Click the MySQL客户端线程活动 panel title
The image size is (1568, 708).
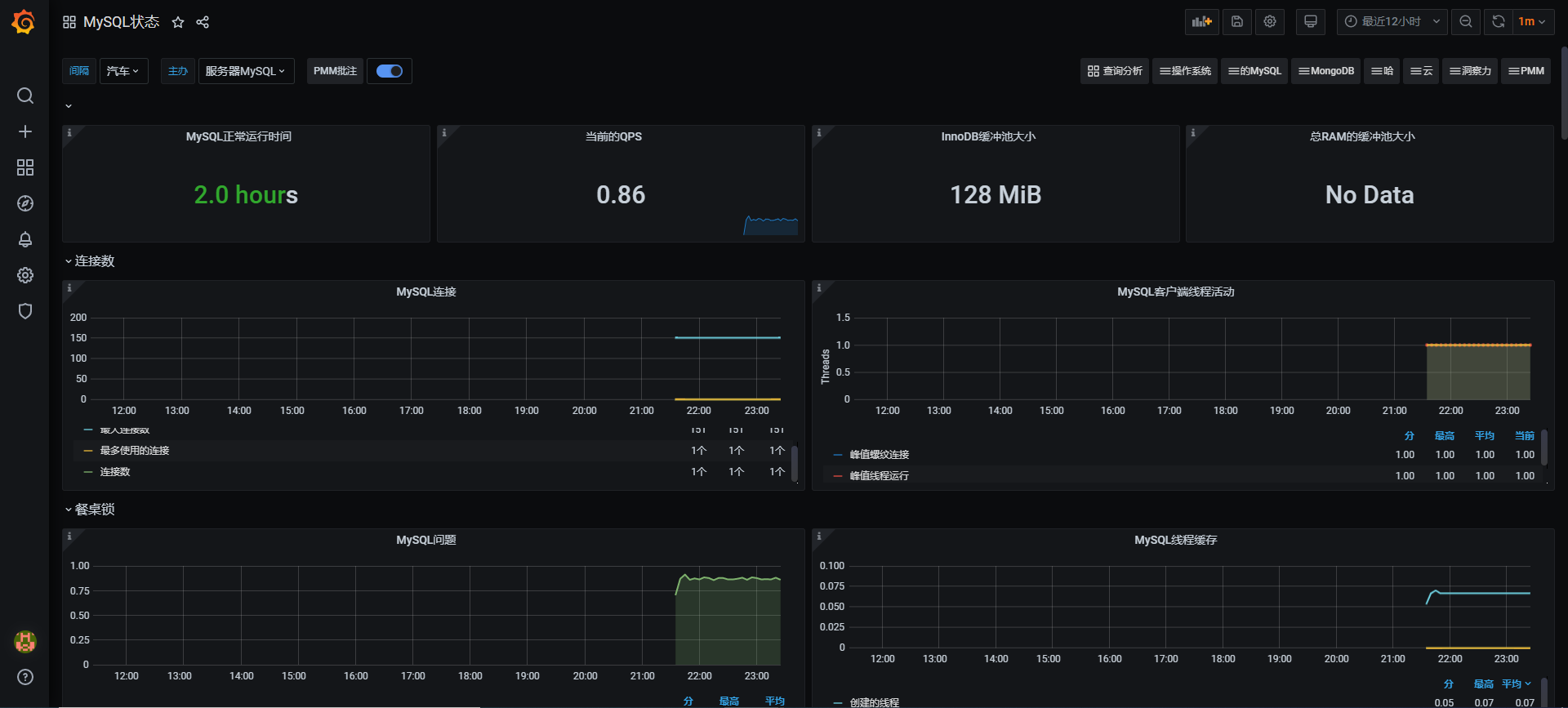[1176, 292]
